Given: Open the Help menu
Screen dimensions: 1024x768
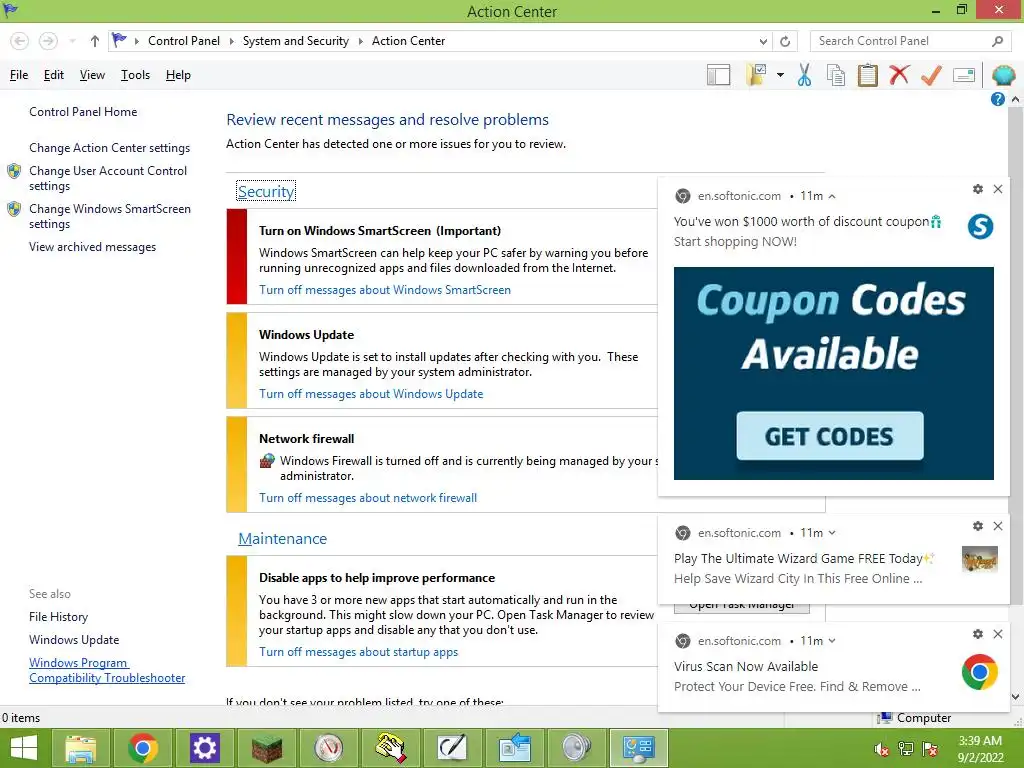Looking at the screenshot, I should pyautogui.click(x=178, y=75).
